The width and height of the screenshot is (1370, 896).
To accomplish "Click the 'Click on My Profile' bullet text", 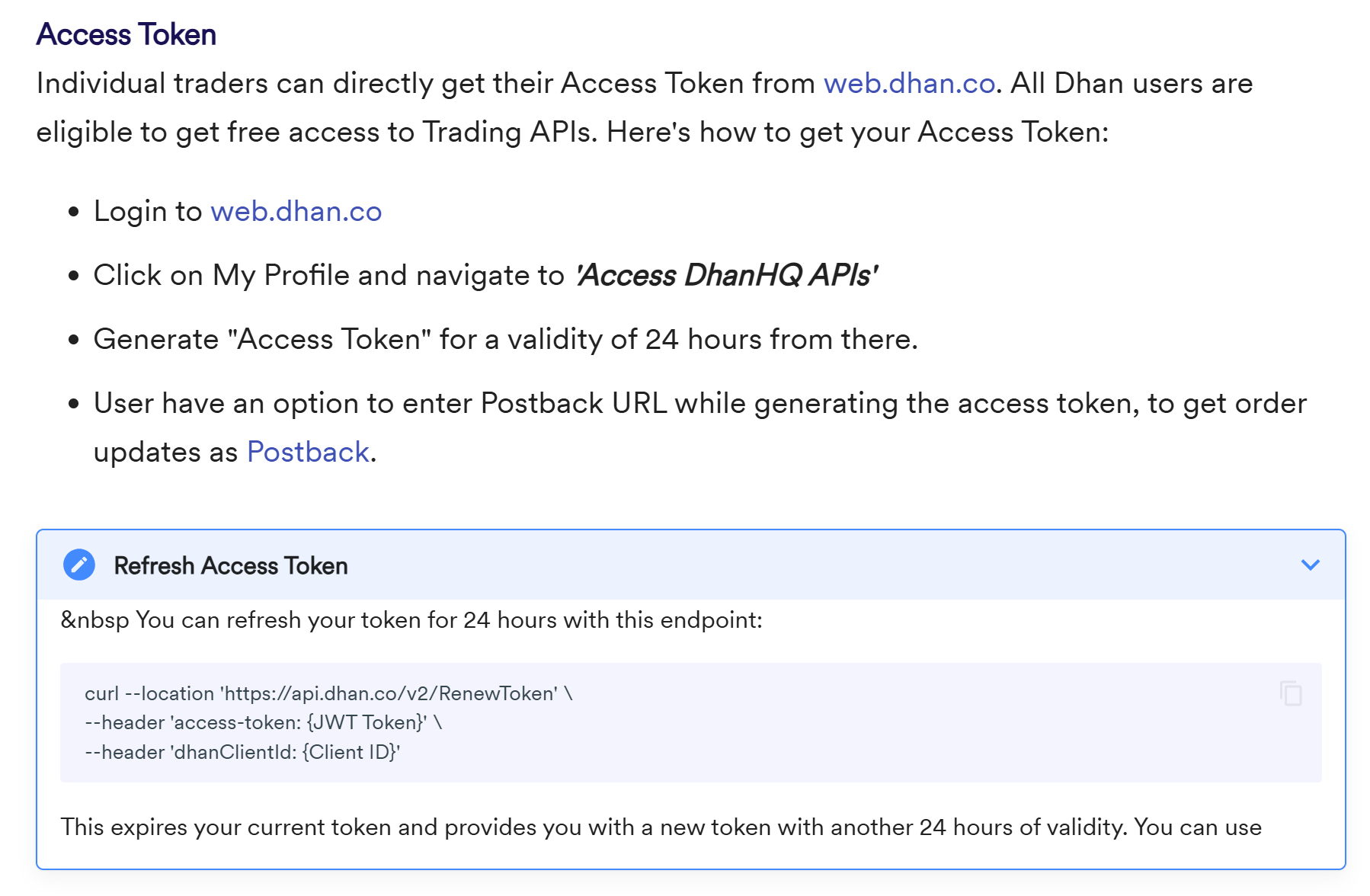I will pyautogui.click(x=328, y=275).
